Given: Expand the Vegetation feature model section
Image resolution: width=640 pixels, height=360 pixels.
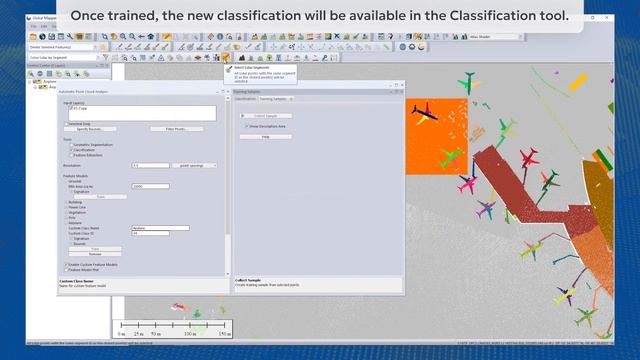Looking at the screenshot, I should pyautogui.click(x=66, y=212).
